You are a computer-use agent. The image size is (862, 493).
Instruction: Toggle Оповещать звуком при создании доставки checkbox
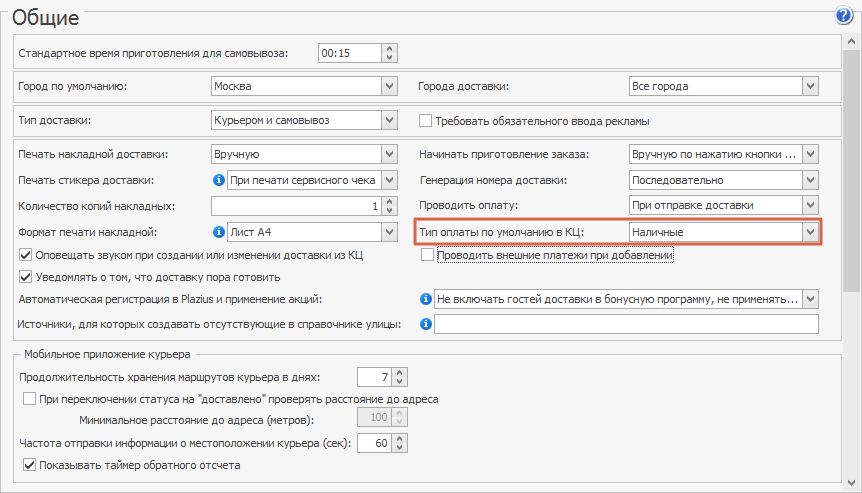click(25, 254)
